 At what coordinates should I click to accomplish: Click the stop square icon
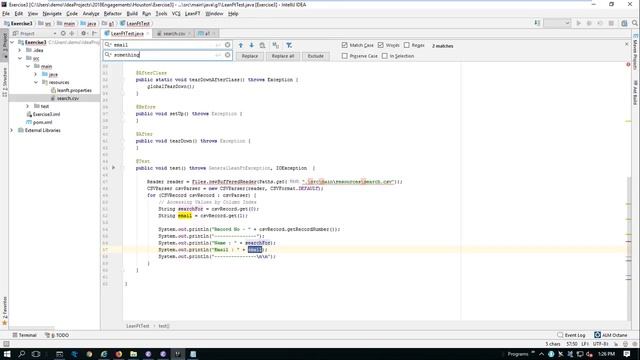611,23
